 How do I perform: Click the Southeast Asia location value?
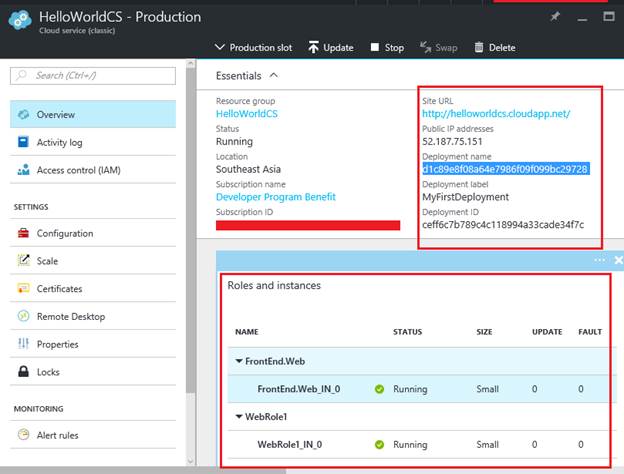click(x=248, y=169)
